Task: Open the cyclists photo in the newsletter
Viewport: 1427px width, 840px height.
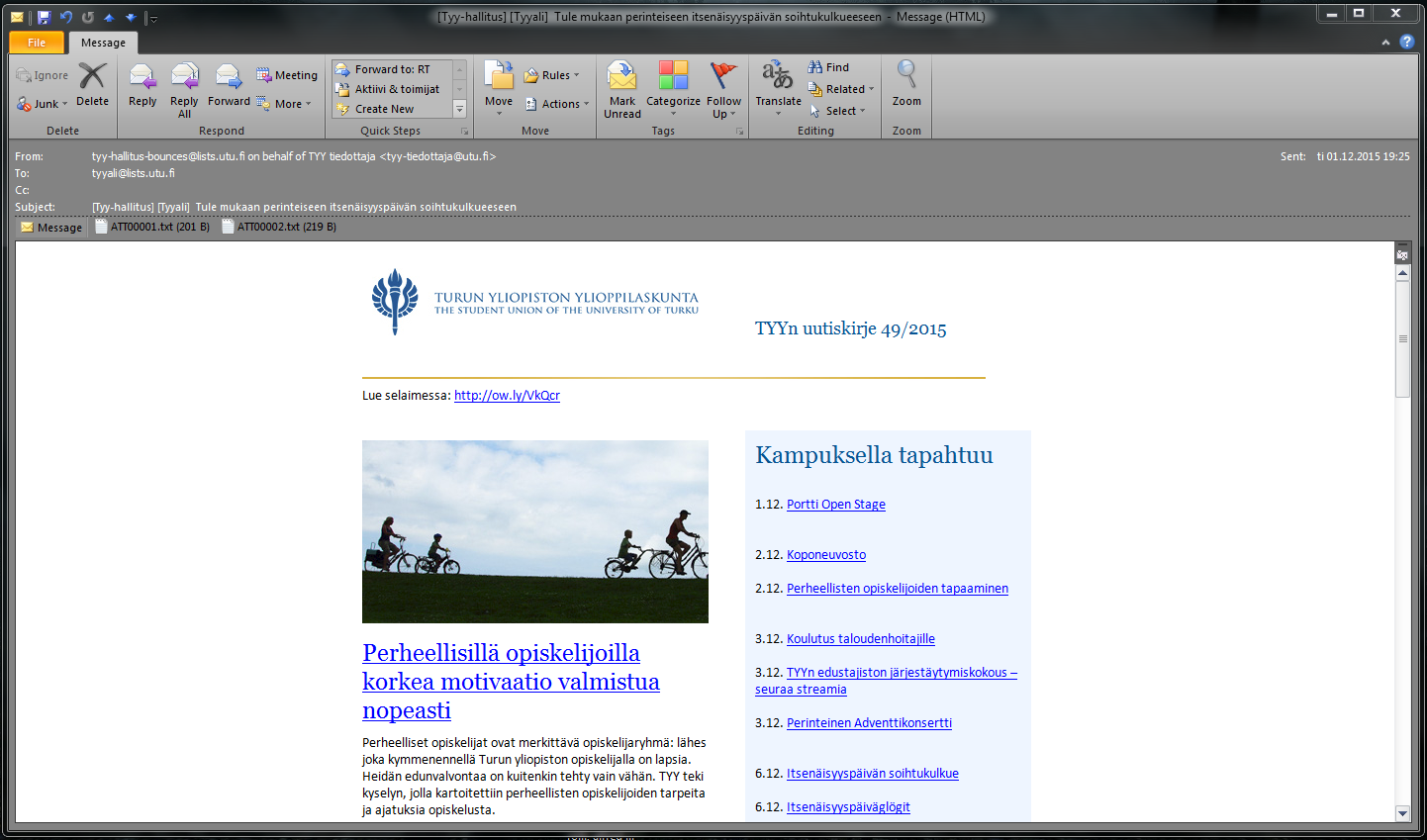Action: click(x=535, y=531)
